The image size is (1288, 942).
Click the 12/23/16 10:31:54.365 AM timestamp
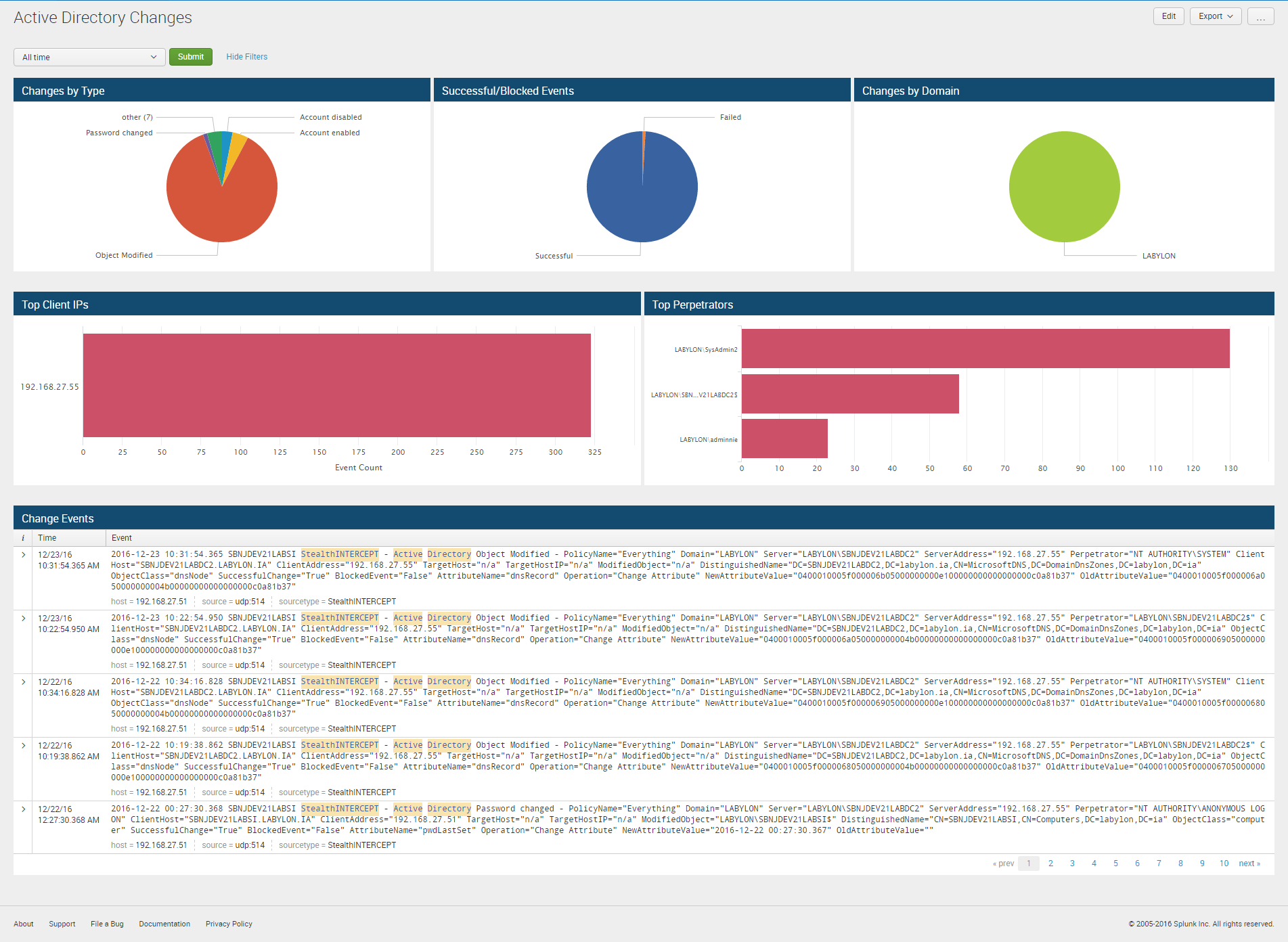pyautogui.click(x=68, y=560)
